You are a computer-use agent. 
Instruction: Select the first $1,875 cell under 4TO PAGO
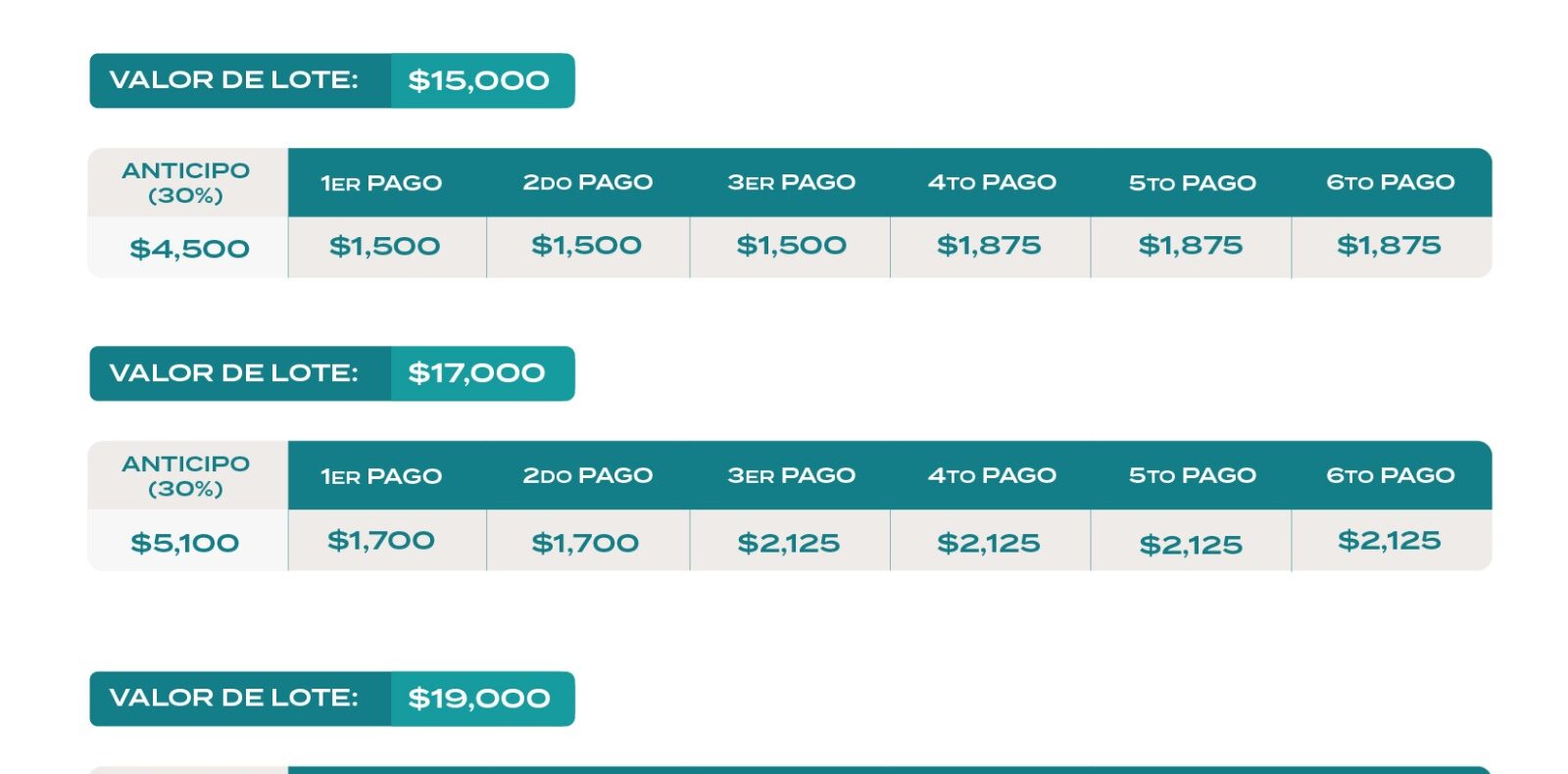point(990,245)
